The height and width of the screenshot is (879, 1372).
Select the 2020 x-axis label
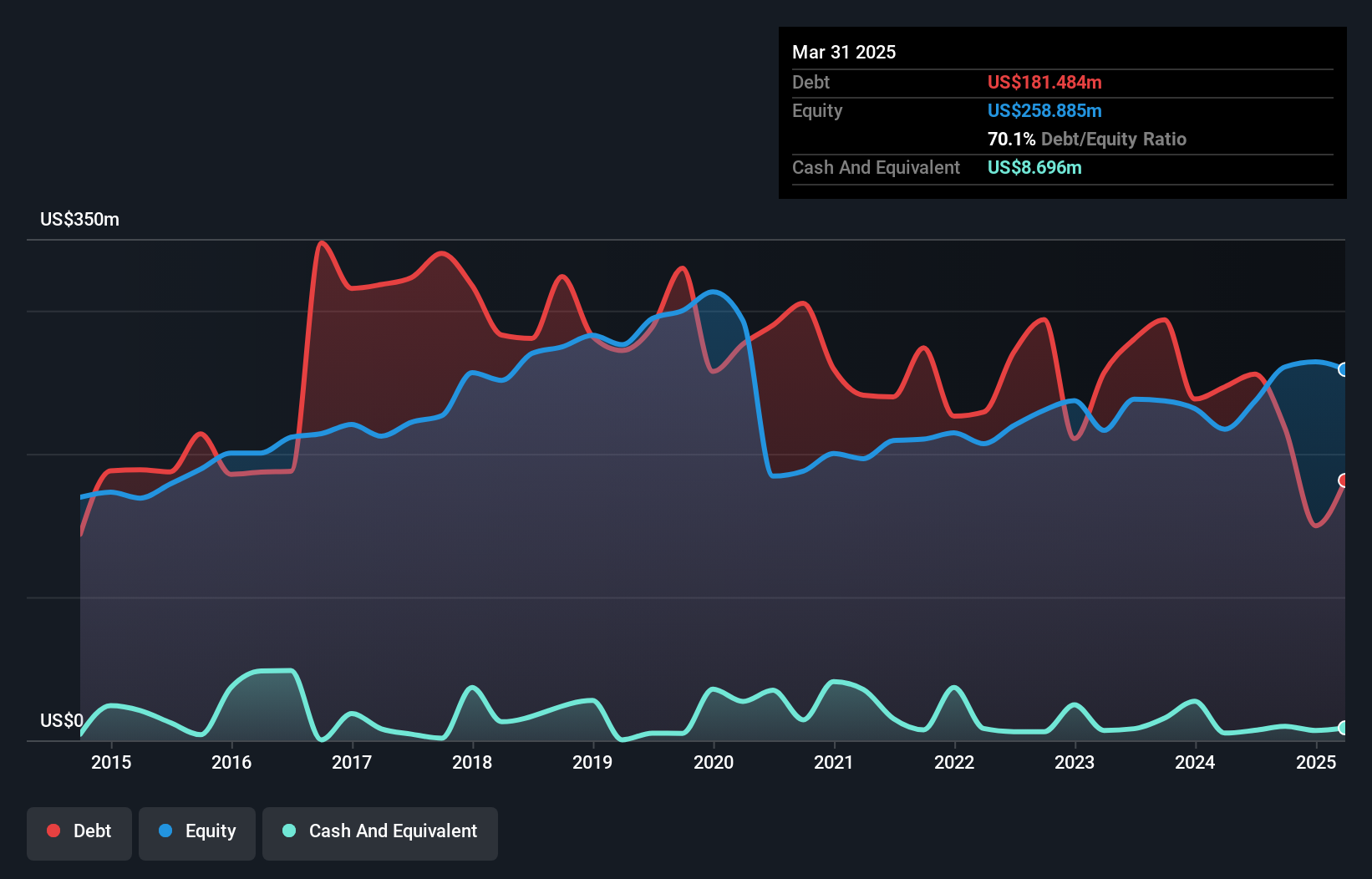[x=714, y=762]
